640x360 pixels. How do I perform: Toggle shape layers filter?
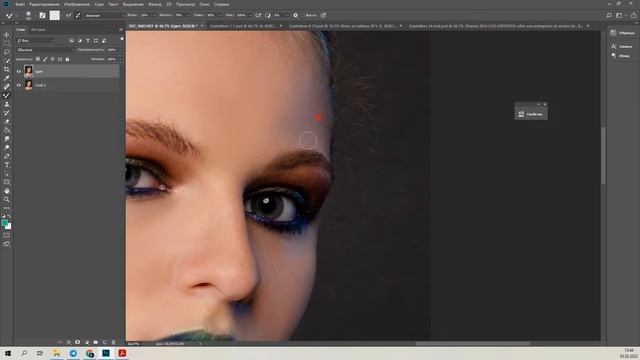pos(96,40)
